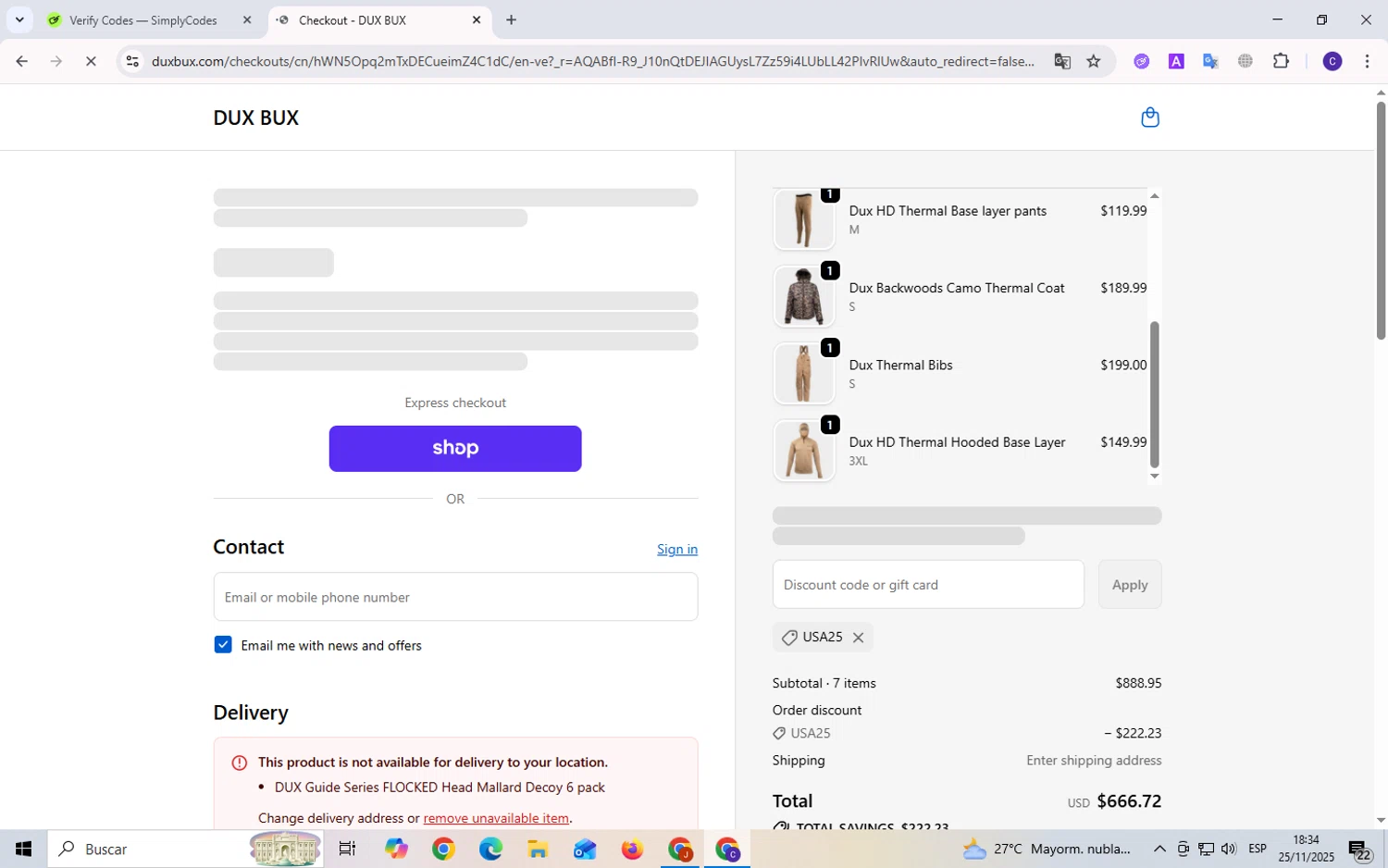Click the Shop Pay express checkout button

coord(455,449)
